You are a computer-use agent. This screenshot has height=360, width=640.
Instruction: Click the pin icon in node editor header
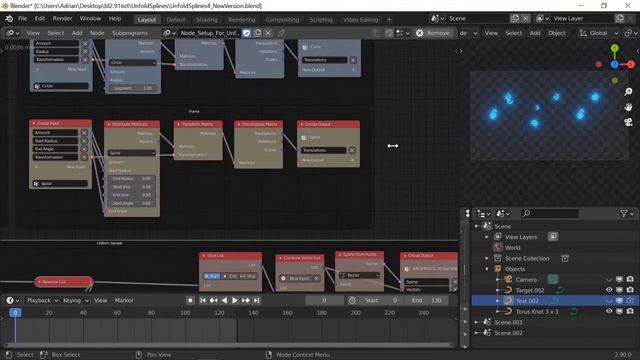coord(282,33)
